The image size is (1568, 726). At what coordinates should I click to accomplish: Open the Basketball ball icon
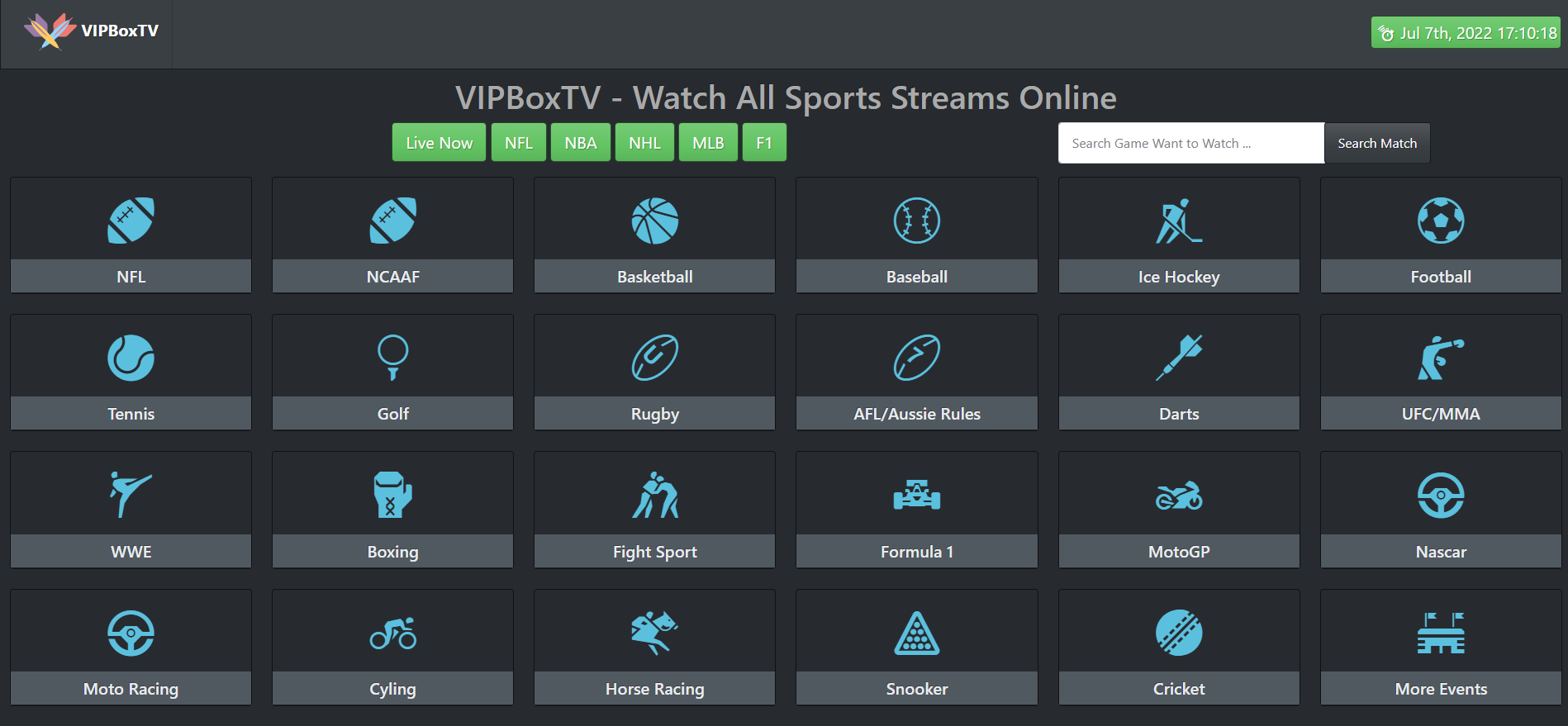pos(654,221)
